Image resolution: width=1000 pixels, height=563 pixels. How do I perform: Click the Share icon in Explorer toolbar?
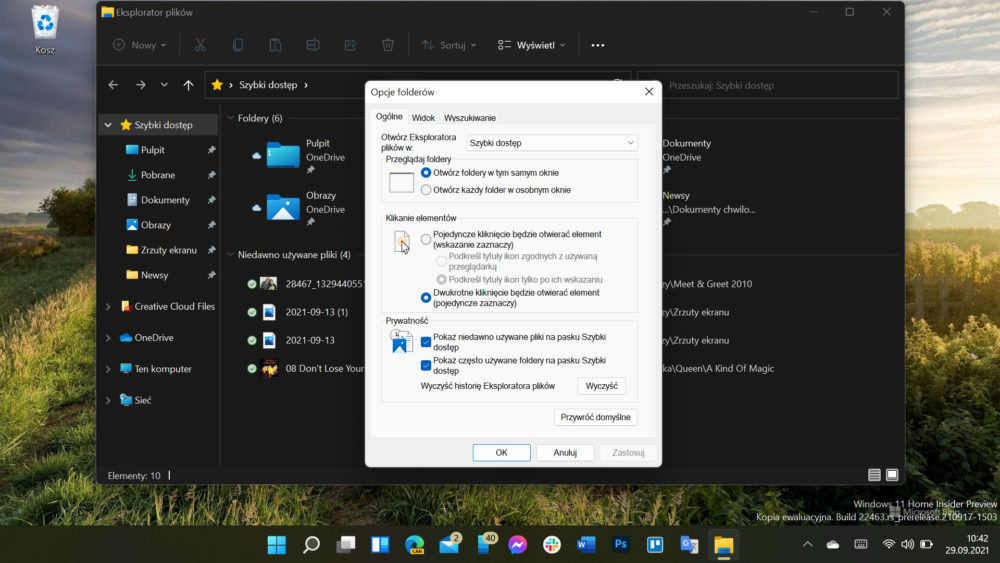click(350, 45)
